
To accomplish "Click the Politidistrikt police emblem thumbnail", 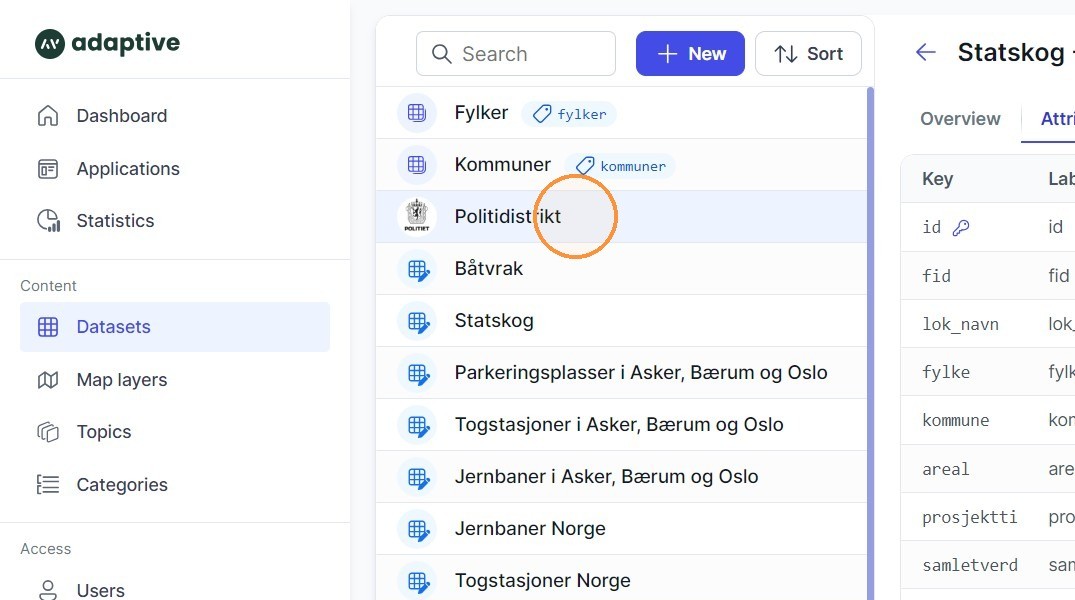I will [x=417, y=217].
